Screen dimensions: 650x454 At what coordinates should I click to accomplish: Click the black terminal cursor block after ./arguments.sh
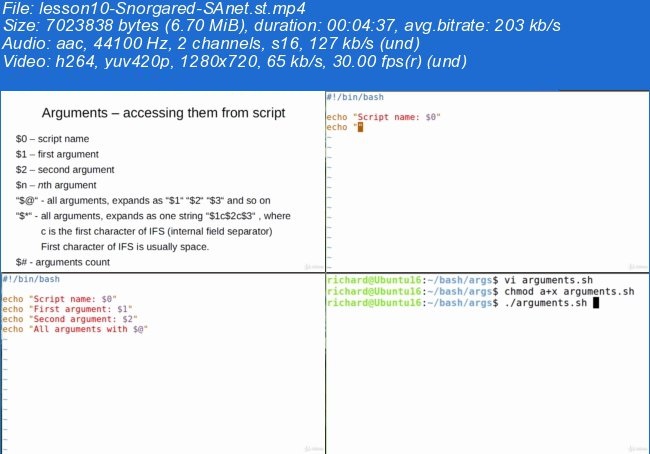(x=596, y=303)
